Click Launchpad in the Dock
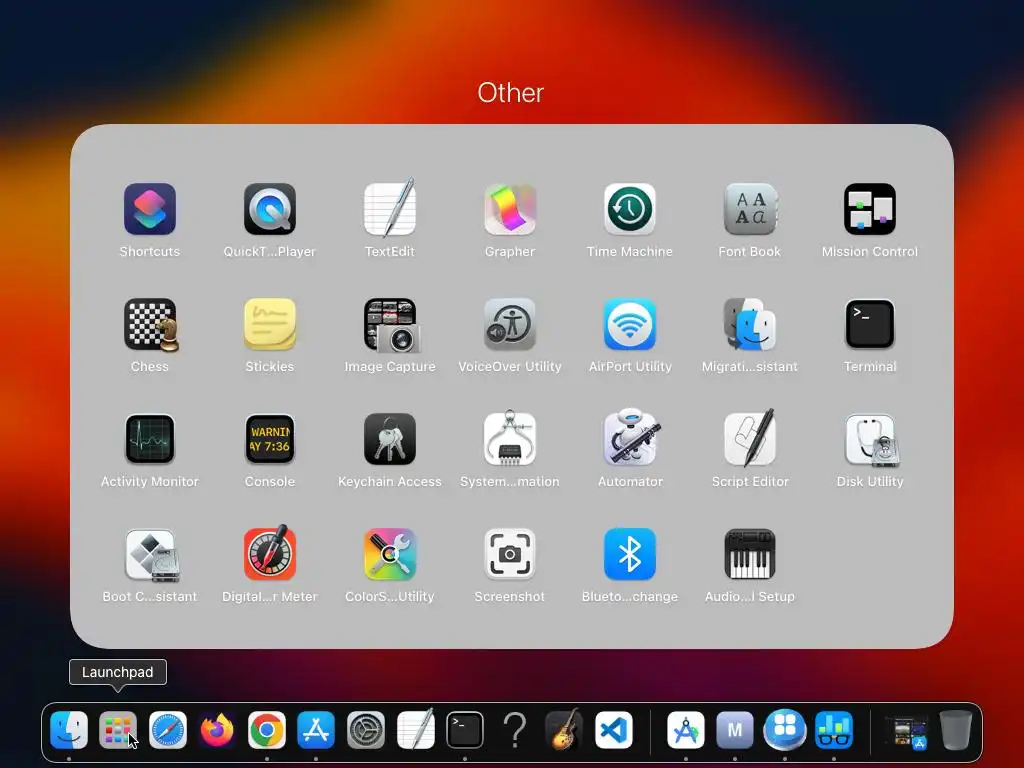The width and height of the screenshot is (1024, 768). point(118,729)
